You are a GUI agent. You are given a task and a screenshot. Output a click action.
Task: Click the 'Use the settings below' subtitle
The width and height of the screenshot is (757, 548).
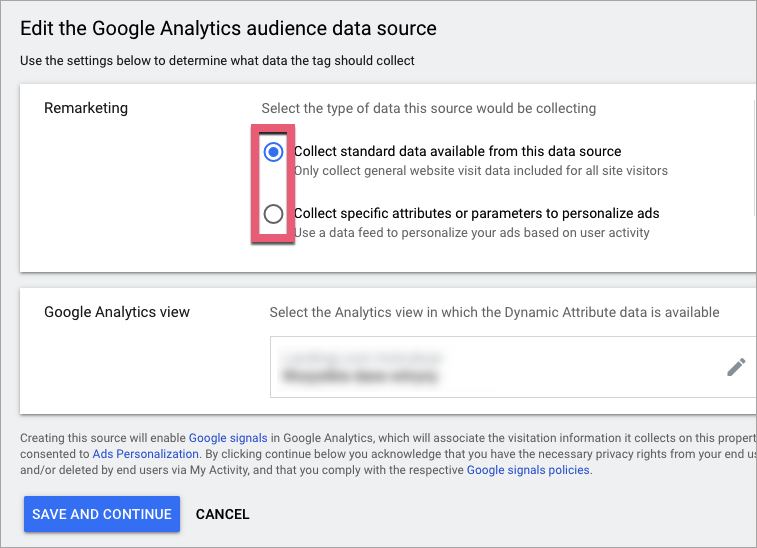pyautogui.click(x=217, y=61)
